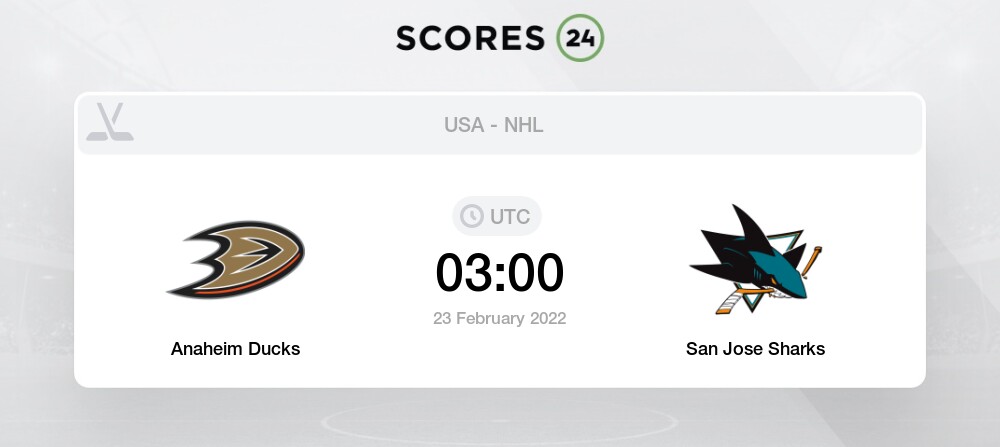This screenshot has height=447, width=1000.
Task: Click the clock icon beside UTC
Action: point(471,216)
